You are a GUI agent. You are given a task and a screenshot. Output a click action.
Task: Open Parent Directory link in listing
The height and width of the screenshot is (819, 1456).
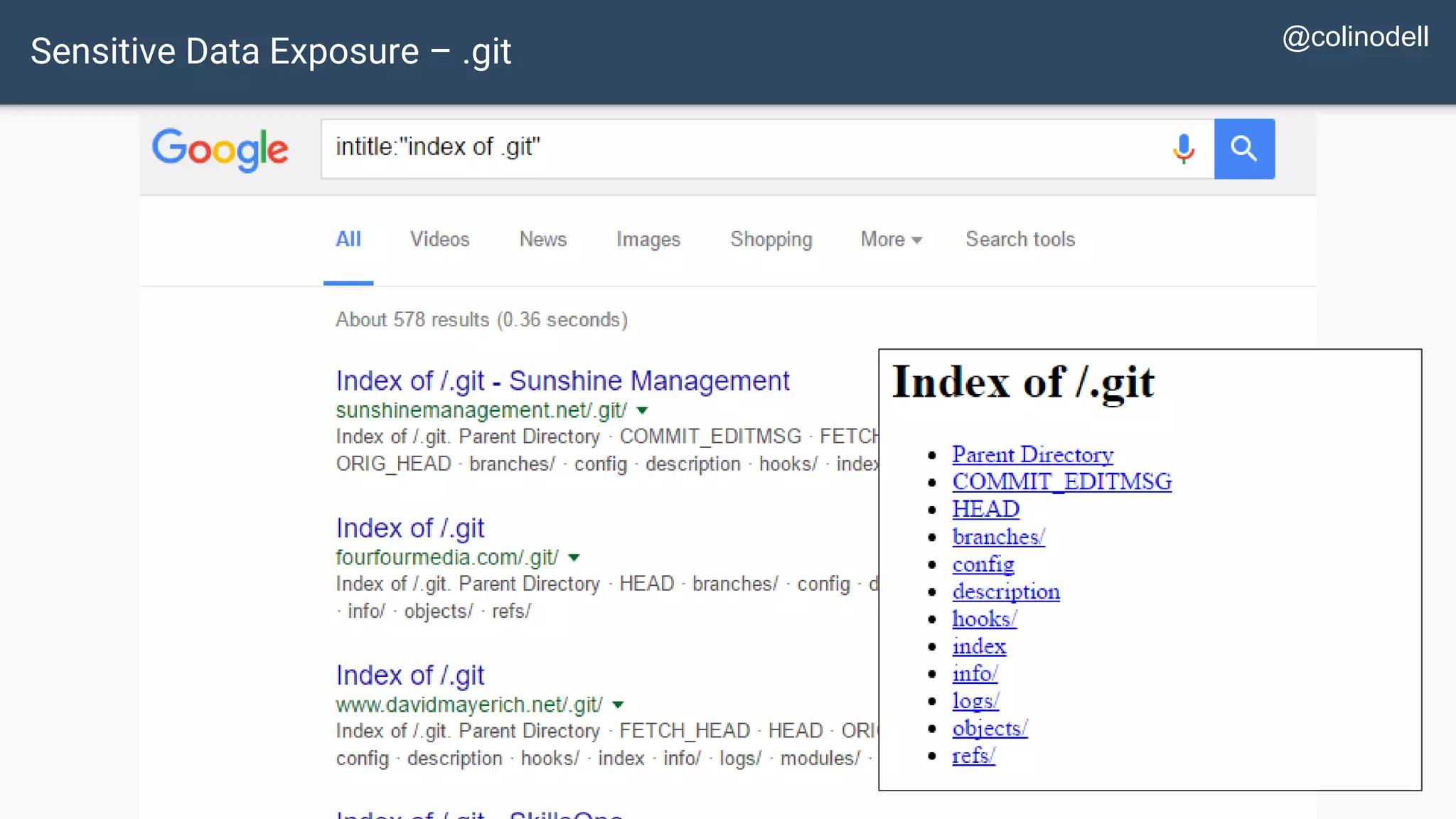[x=1033, y=454]
